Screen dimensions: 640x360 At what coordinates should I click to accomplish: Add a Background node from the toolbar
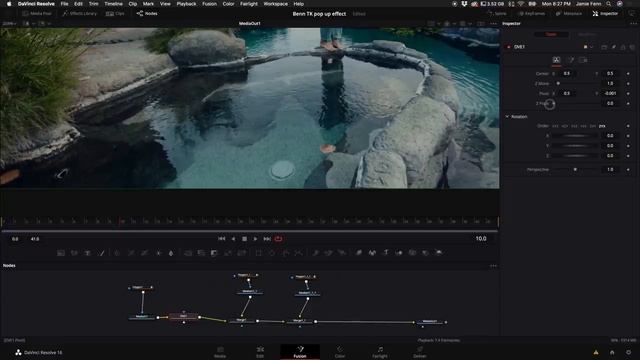61,253
